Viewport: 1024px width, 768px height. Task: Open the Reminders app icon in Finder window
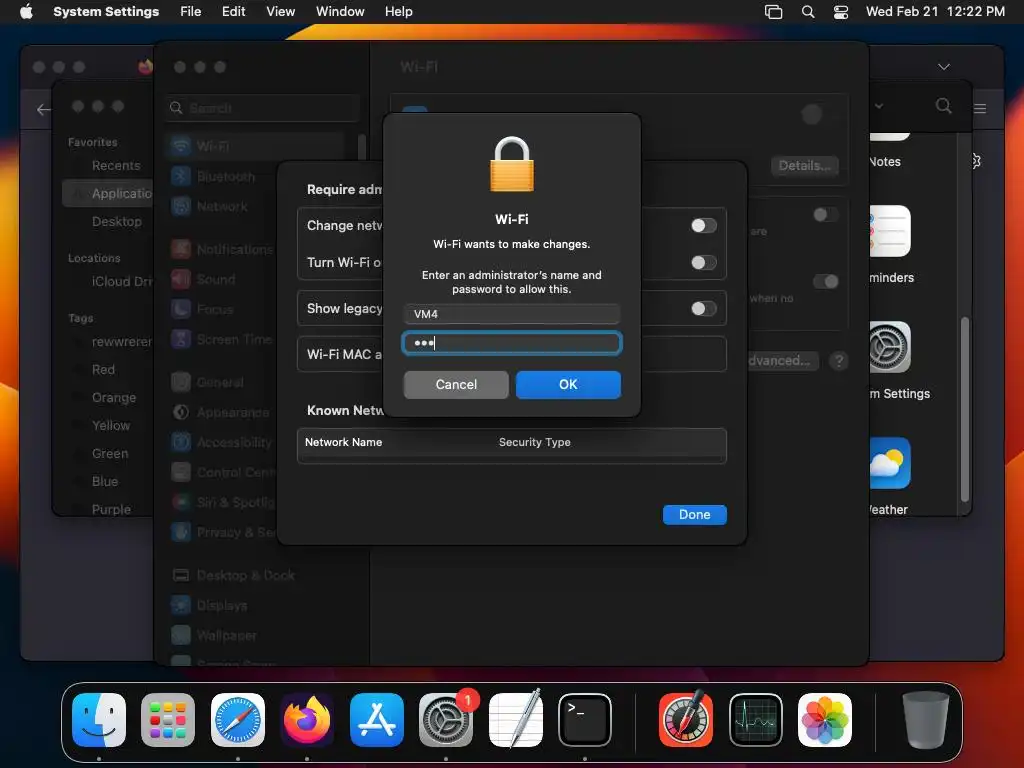890,231
